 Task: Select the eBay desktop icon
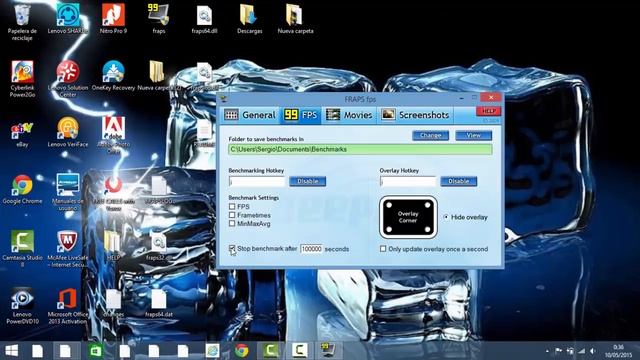[22, 134]
